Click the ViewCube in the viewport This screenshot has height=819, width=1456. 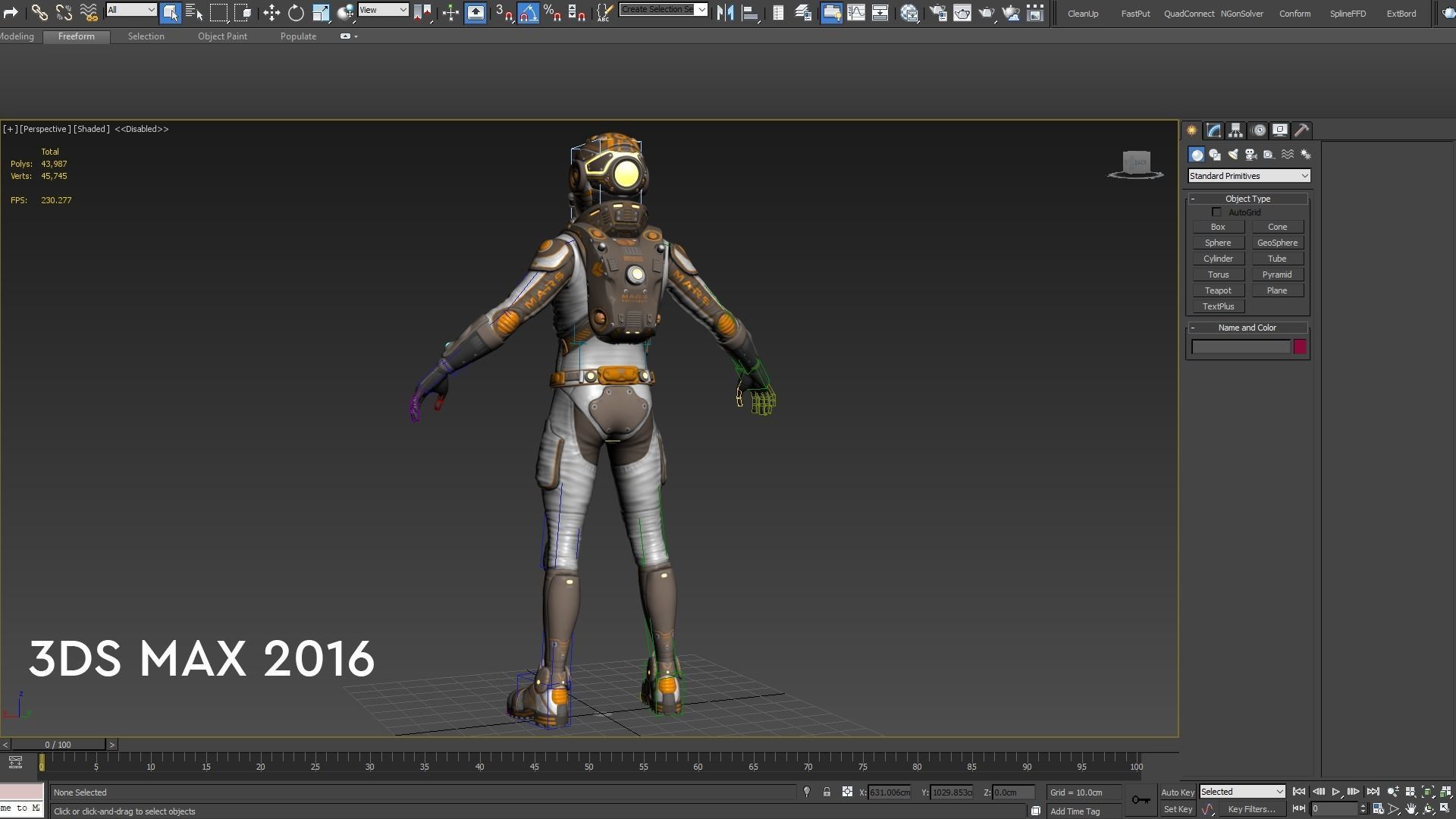(1135, 164)
